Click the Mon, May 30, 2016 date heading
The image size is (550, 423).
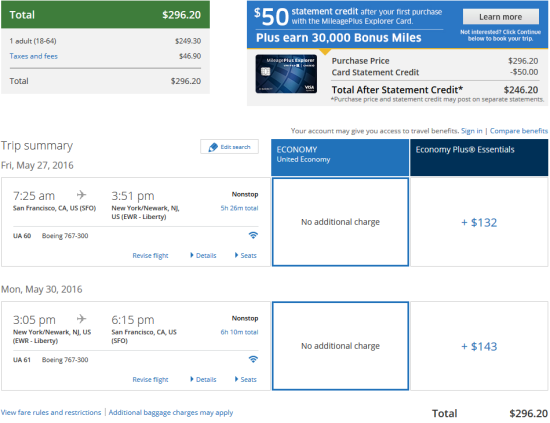click(x=41, y=289)
